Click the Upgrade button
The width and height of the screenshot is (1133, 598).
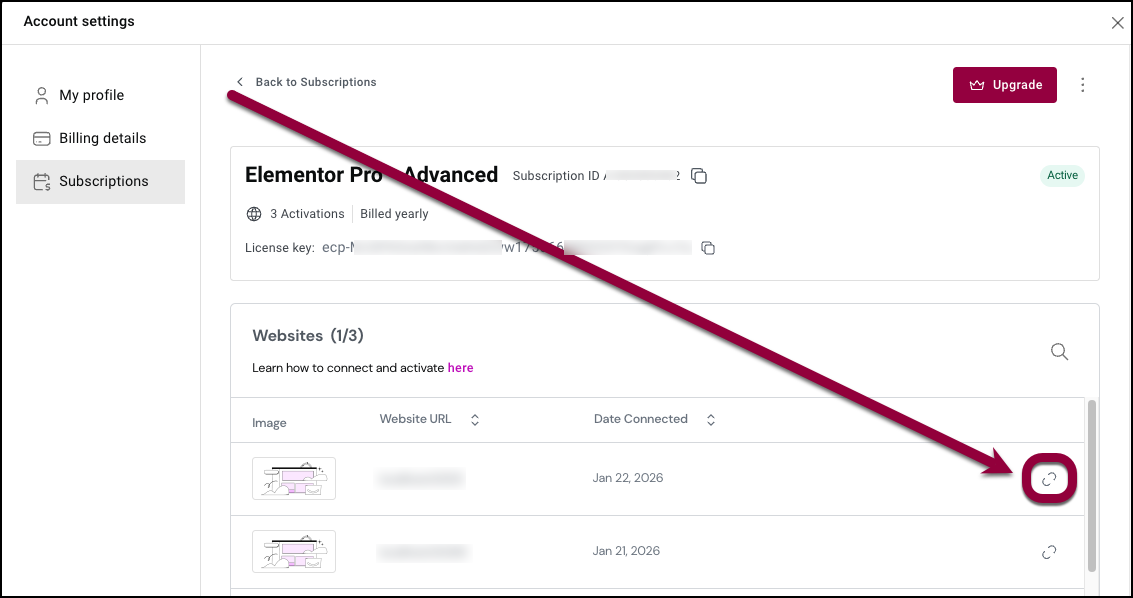click(1004, 85)
